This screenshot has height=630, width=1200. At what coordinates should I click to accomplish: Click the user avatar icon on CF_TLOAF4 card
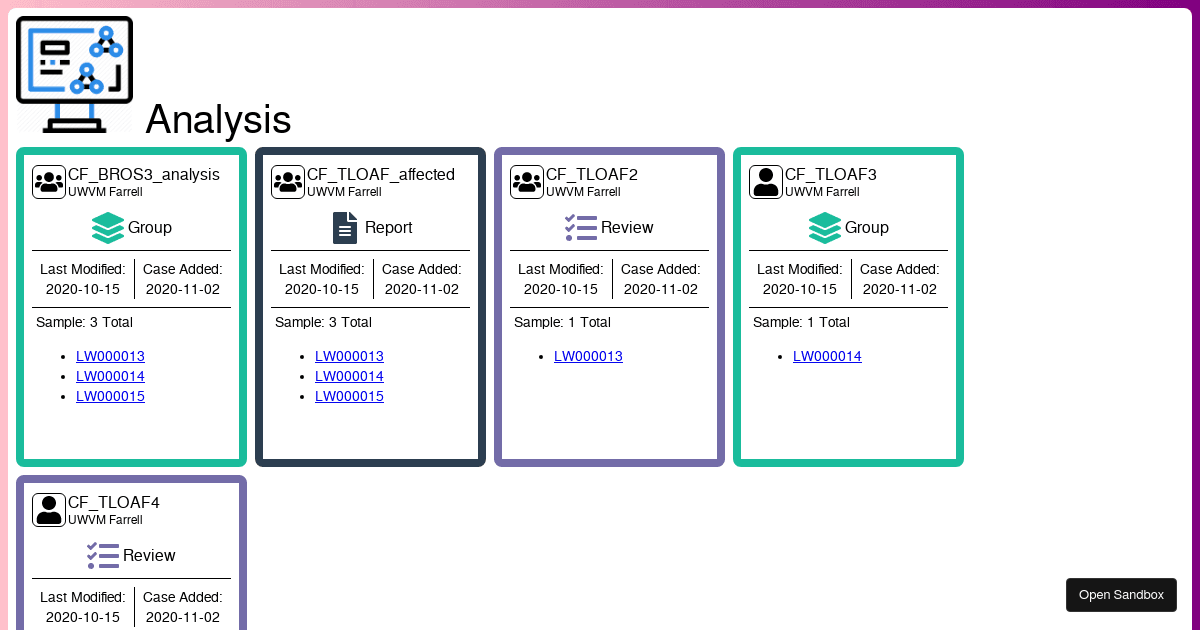49,509
